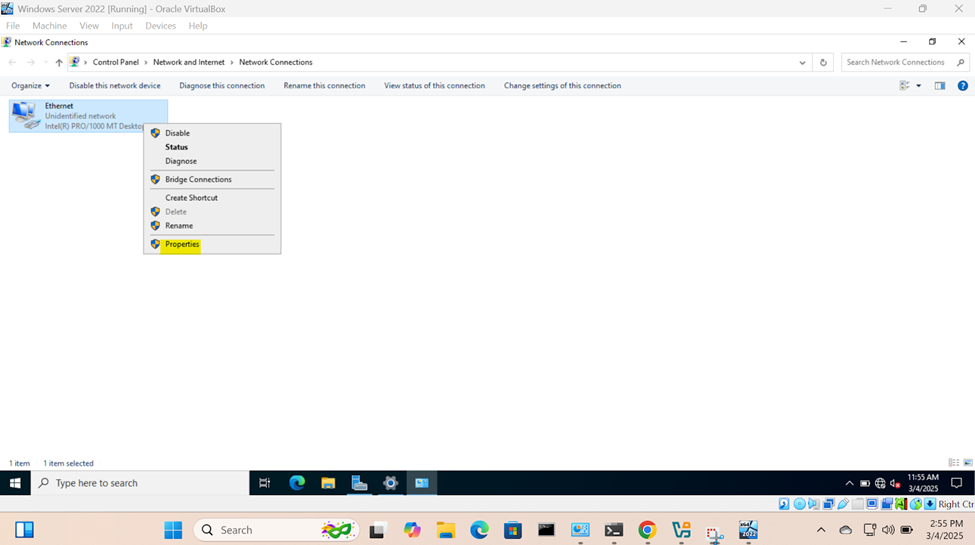This screenshot has width=975, height=545.
Task: Open Task View in guest taskbar
Action: [264, 483]
